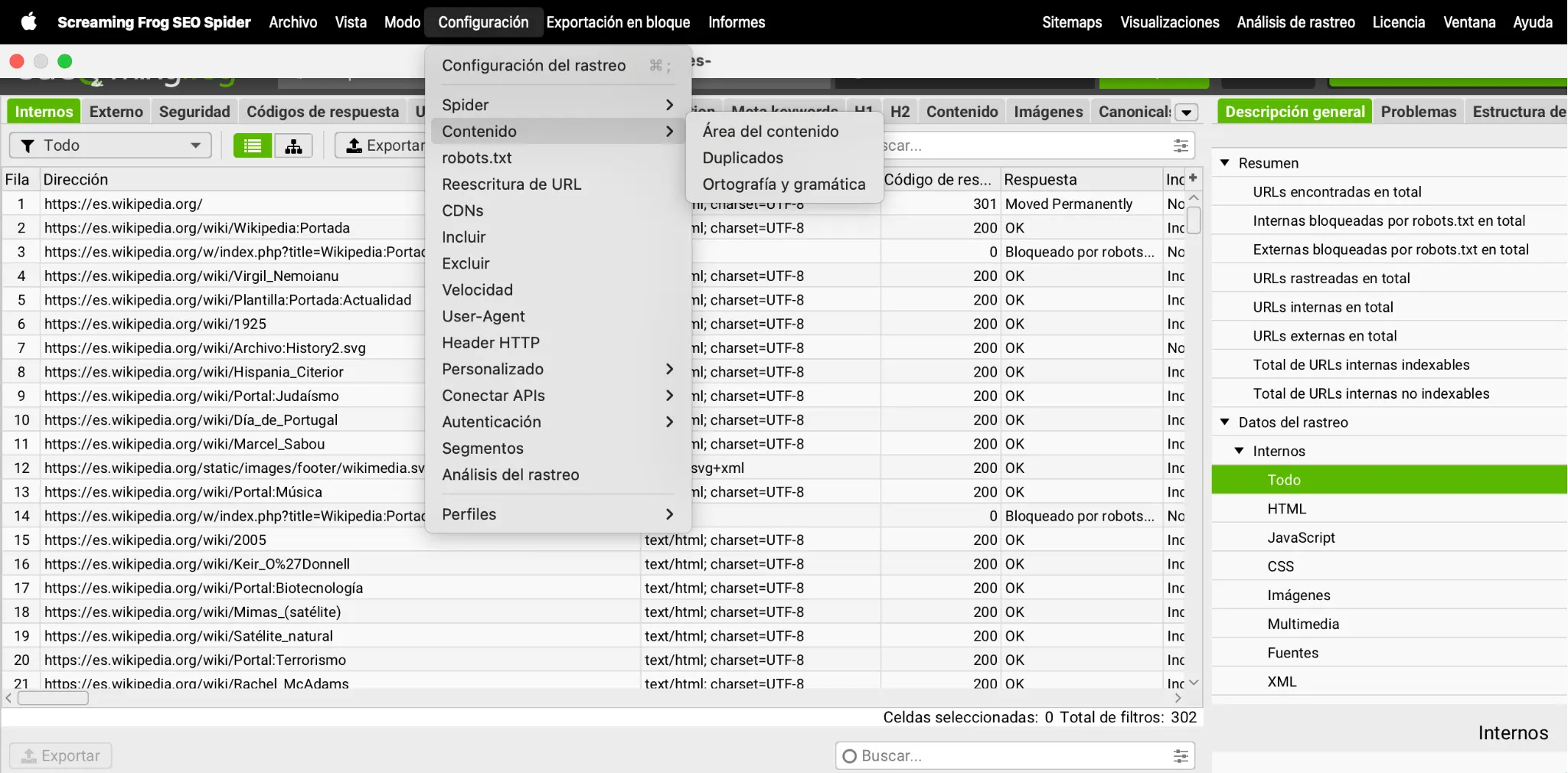Select Ortografía y gramática submenu item

[x=784, y=184]
